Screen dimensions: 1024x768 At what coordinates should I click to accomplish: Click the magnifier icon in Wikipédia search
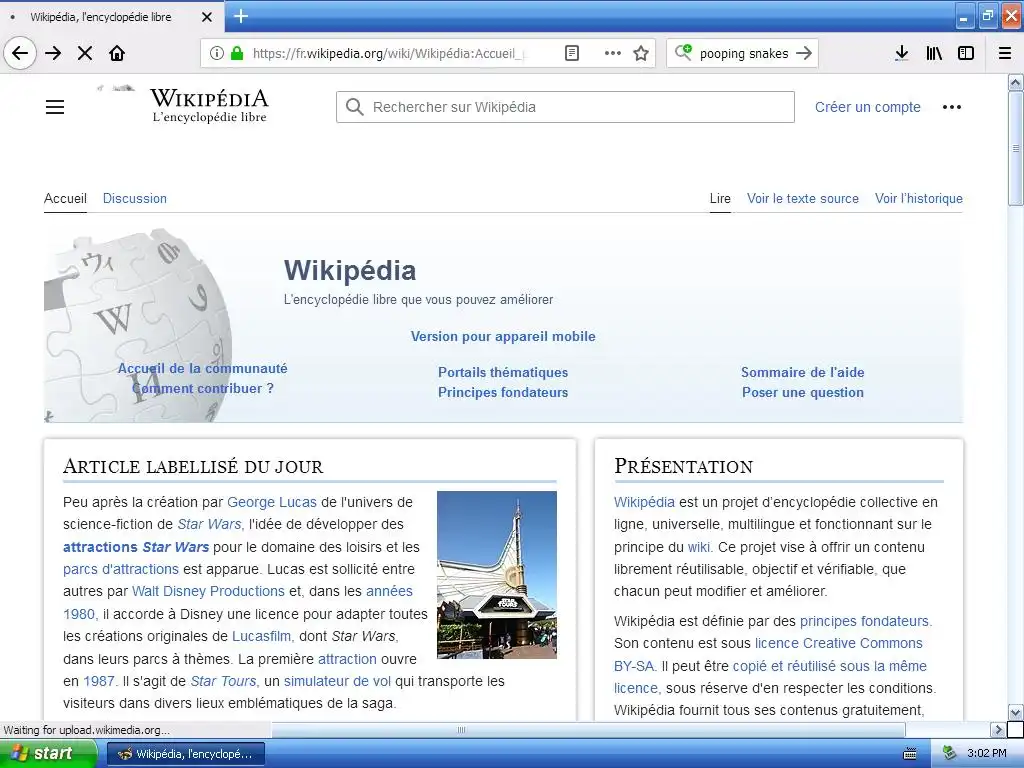tap(355, 106)
